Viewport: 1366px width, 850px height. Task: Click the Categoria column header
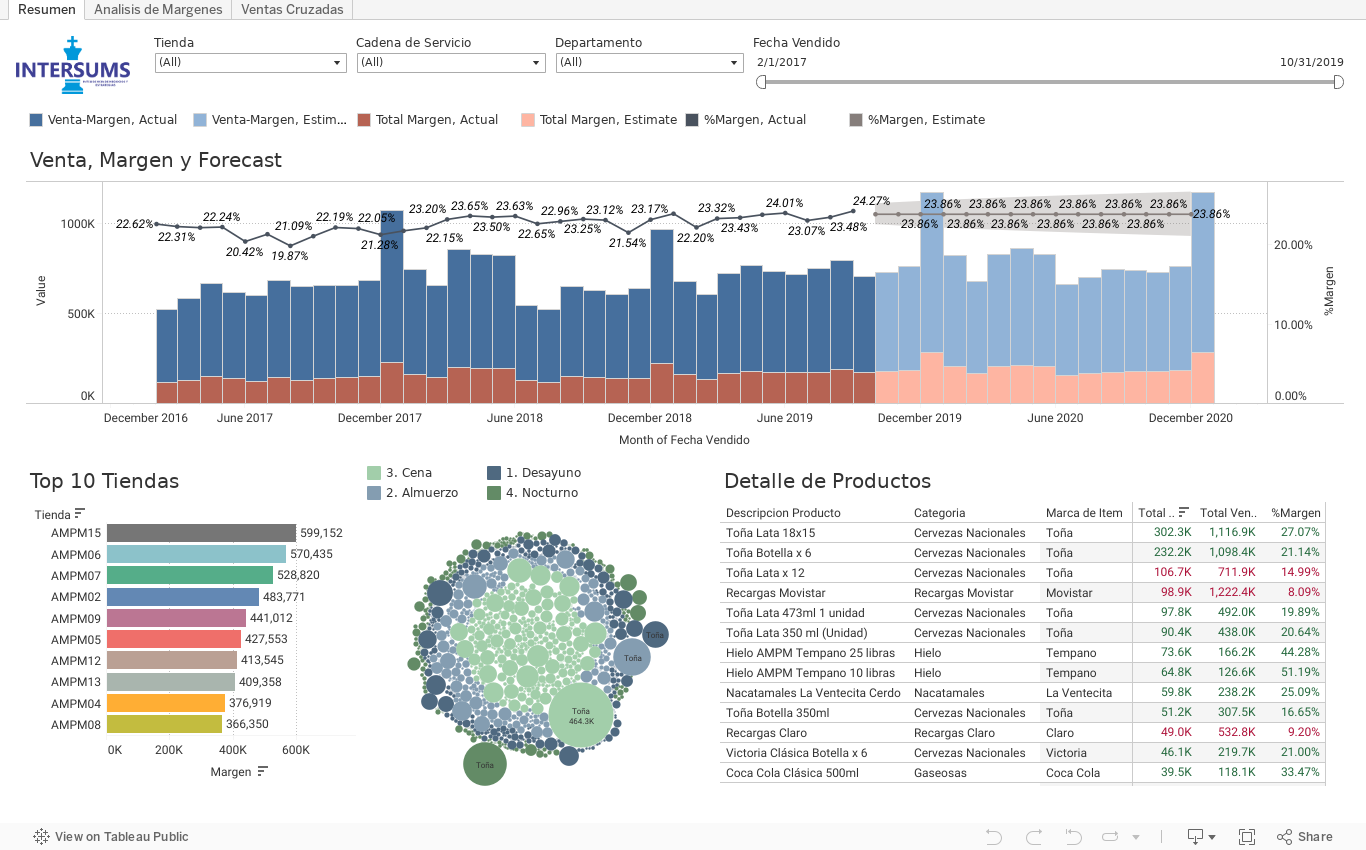pyautogui.click(x=940, y=513)
